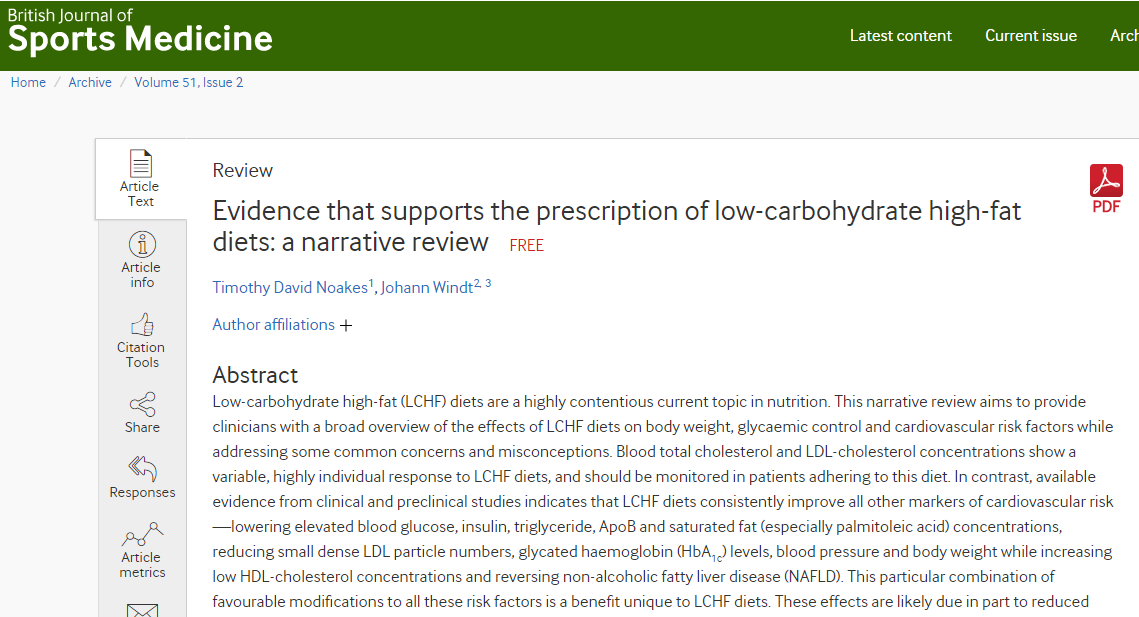Open the Latest content menu item
This screenshot has width=1139, height=617.
coord(900,36)
